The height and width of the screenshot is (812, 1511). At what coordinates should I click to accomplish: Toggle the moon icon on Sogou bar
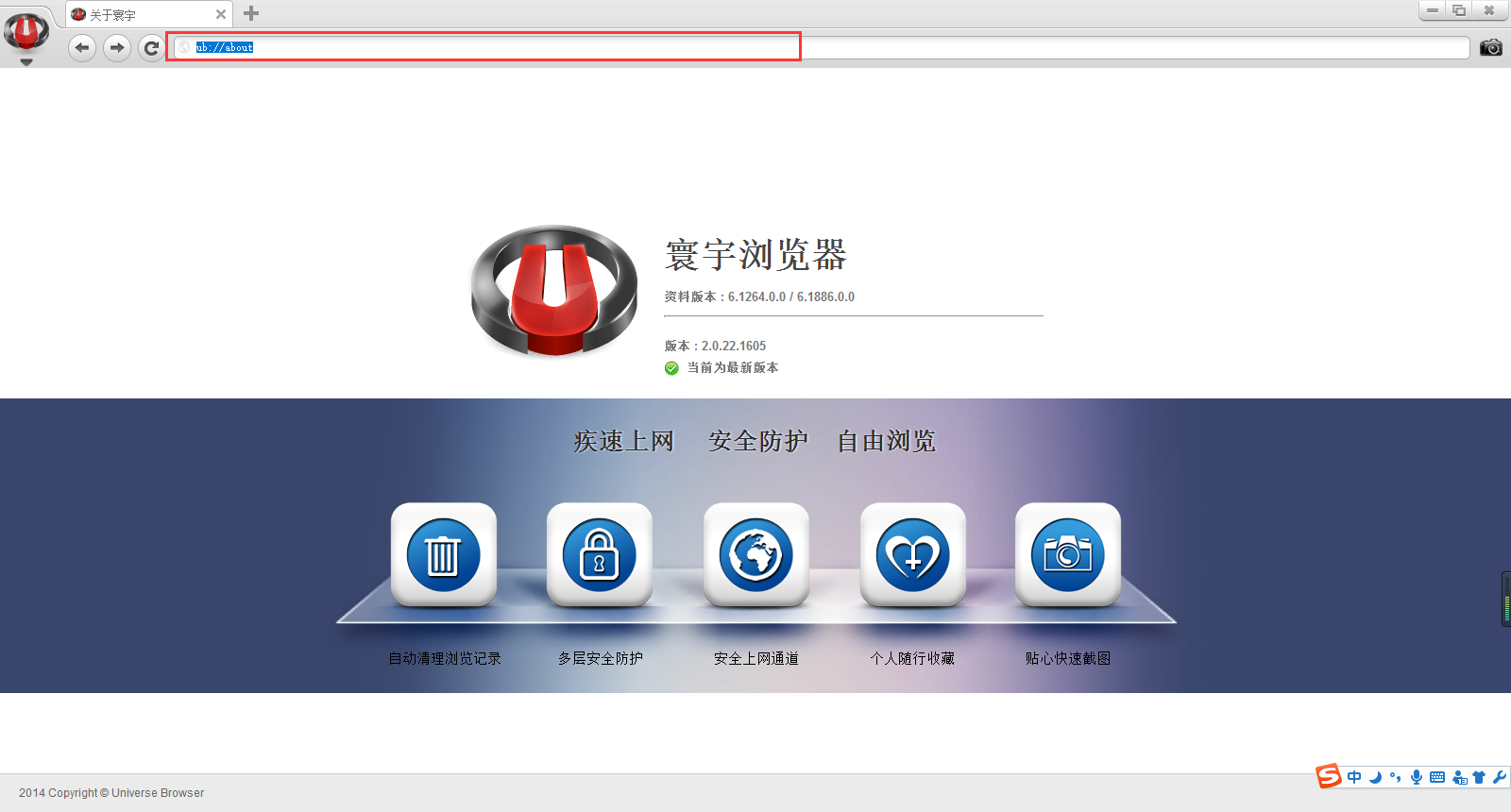1375,777
